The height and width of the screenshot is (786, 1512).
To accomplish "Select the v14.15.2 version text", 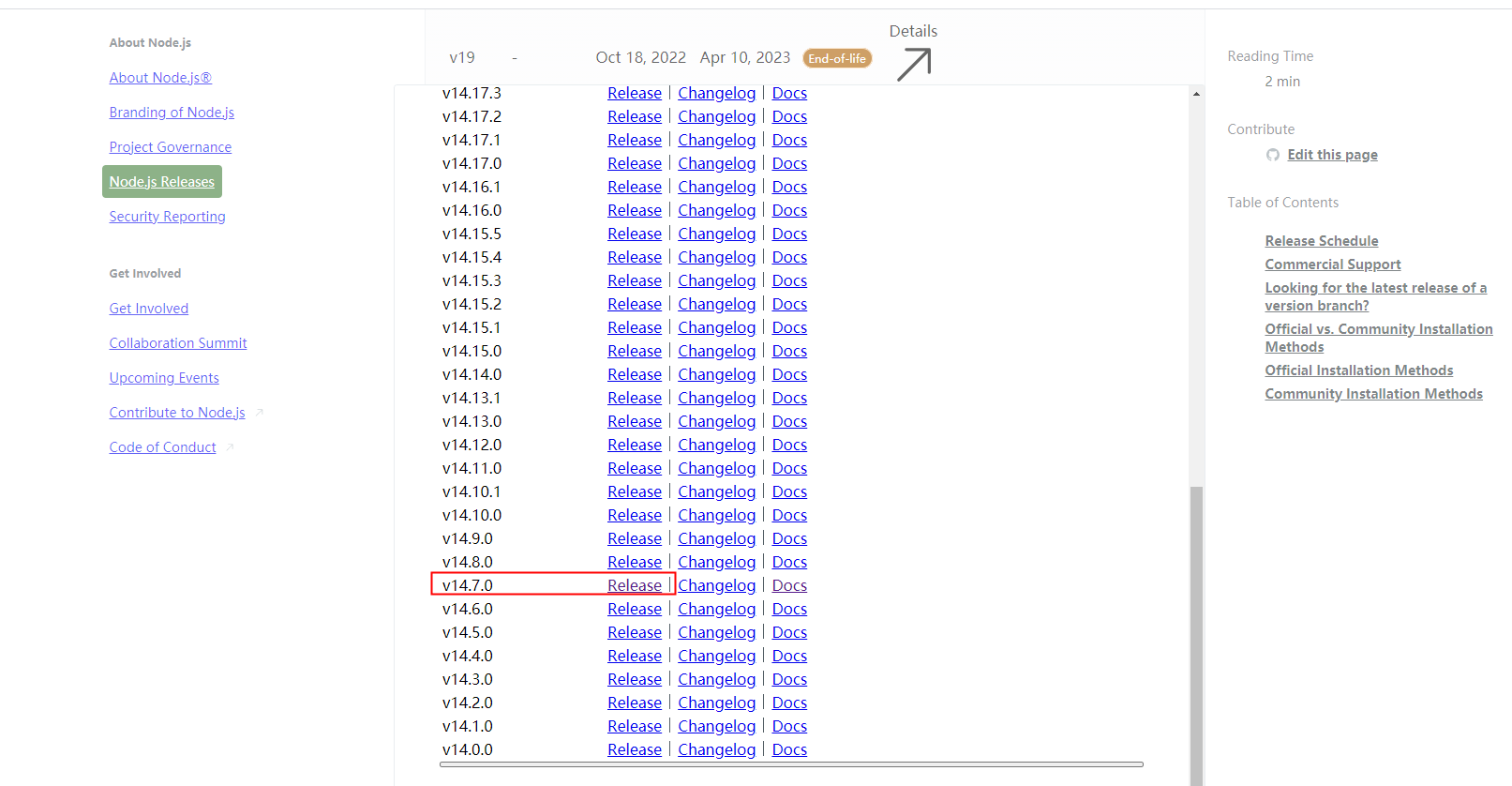I will coord(472,304).
